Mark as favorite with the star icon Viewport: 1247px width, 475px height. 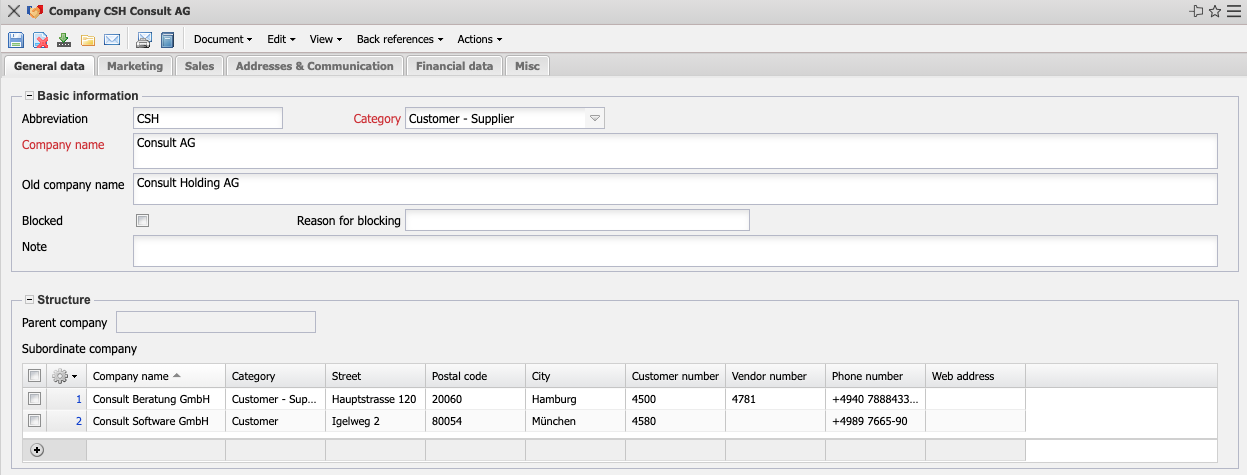[1215, 11]
